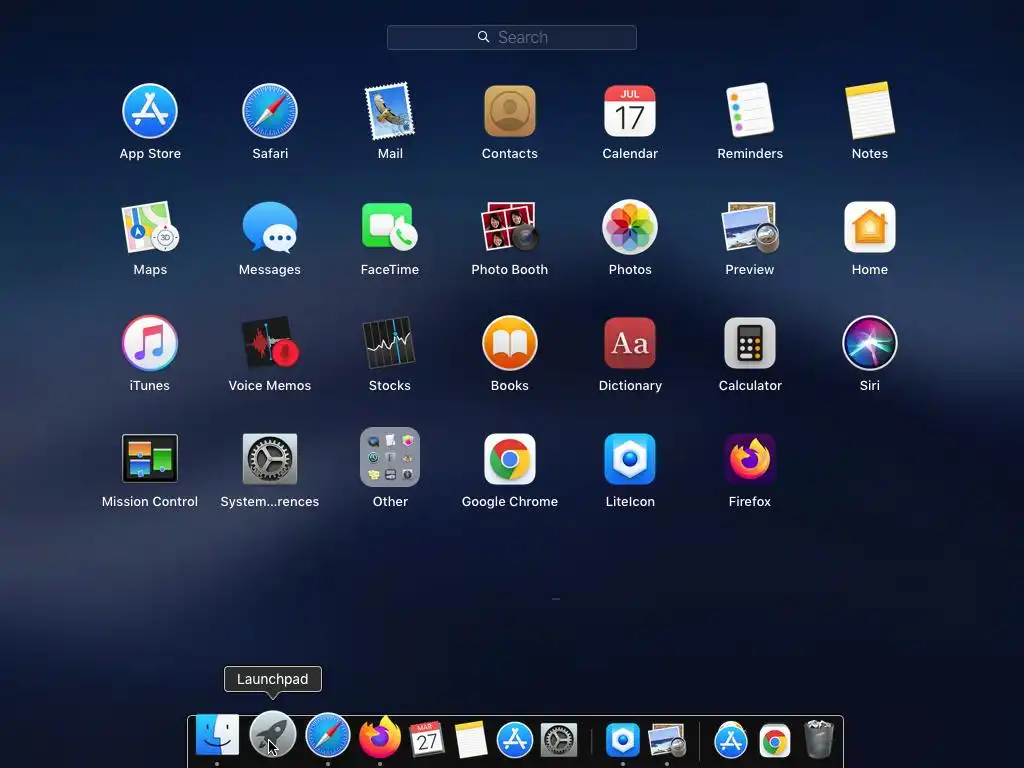This screenshot has width=1024, height=768.
Task: Click the Finder icon in the Dock
Action: coord(217,735)
